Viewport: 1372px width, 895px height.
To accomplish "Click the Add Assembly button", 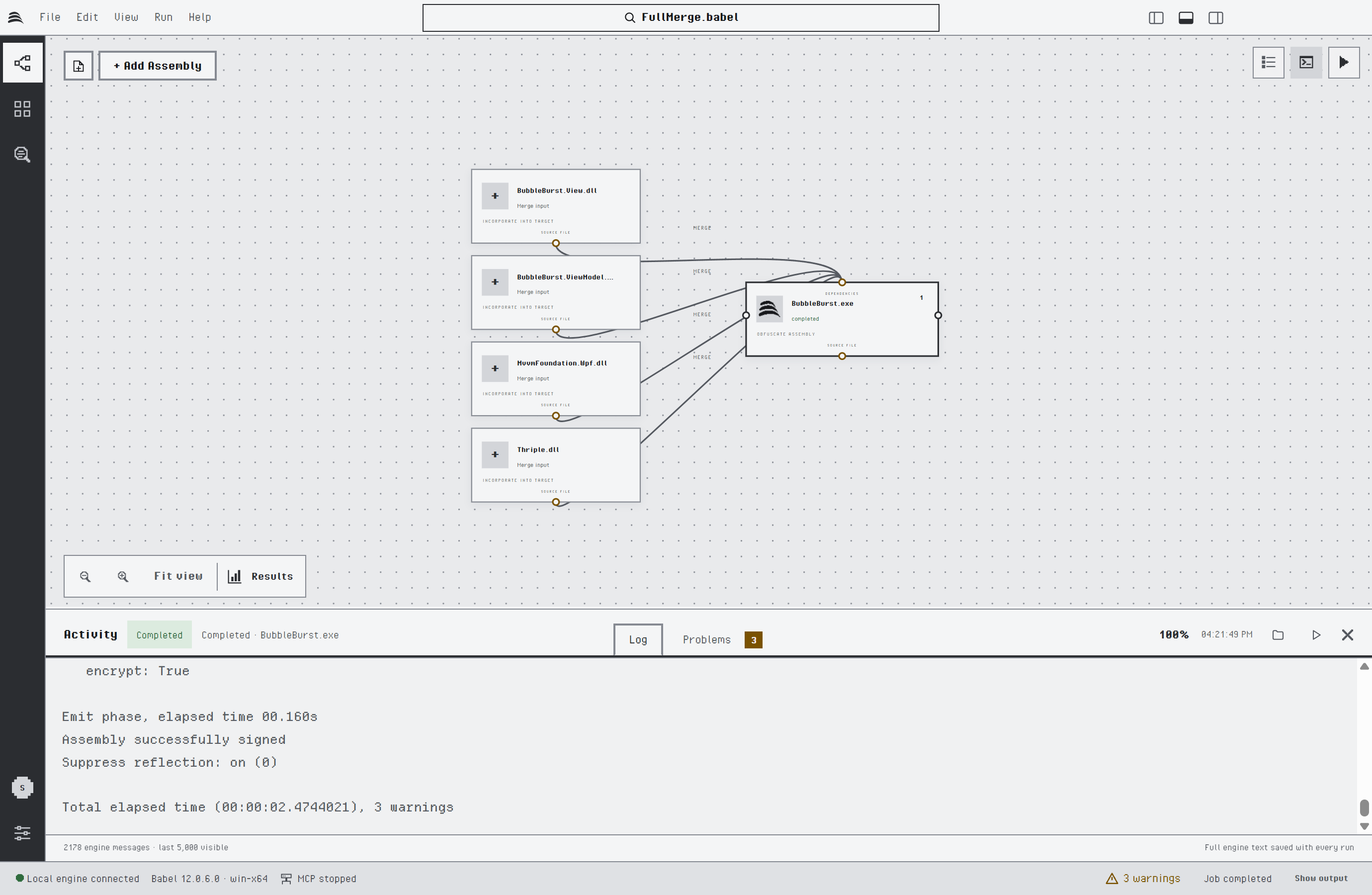I will point(158,66).
